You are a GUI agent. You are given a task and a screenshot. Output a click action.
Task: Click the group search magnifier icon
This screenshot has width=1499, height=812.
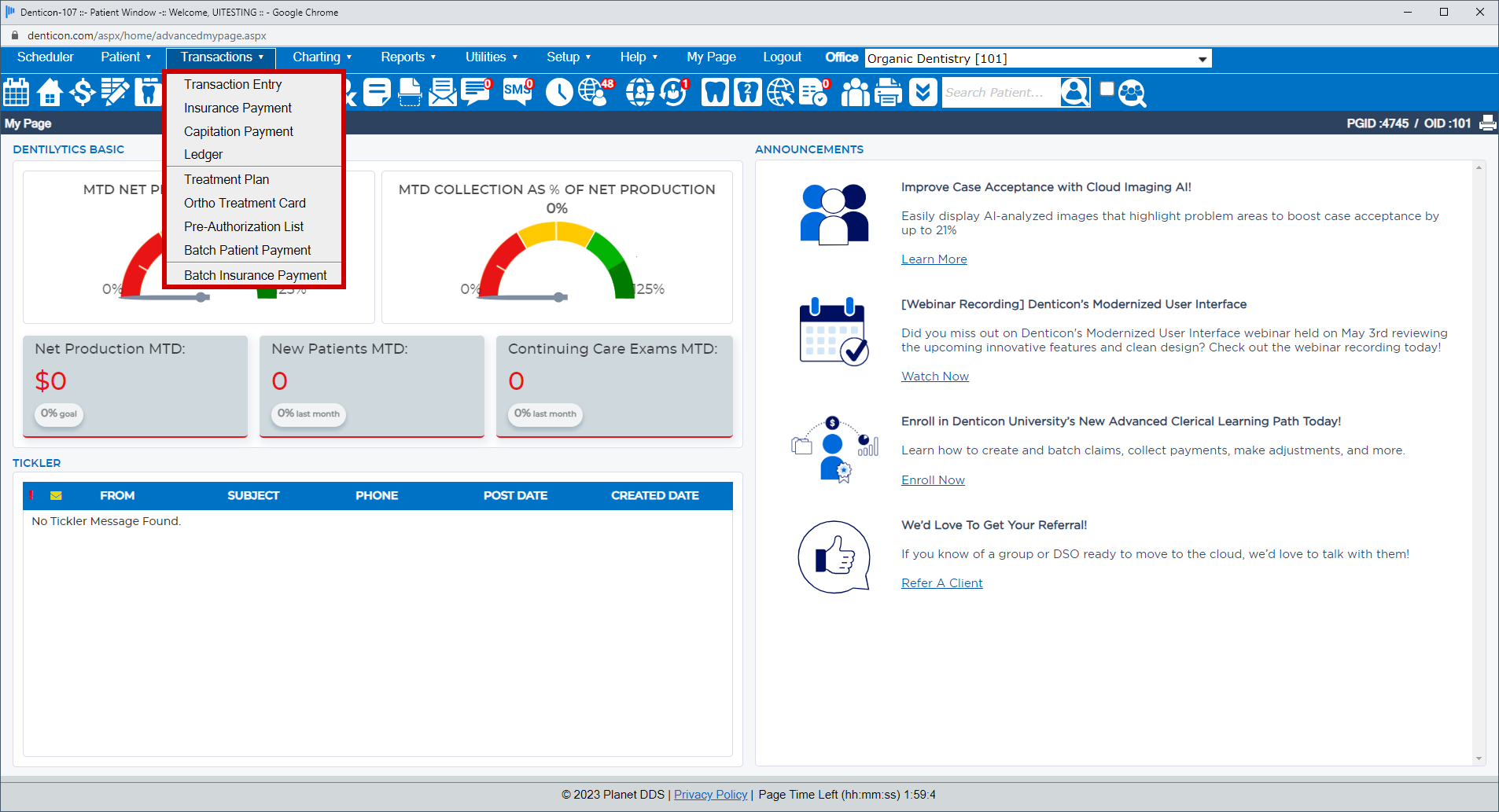pos(1132,93)
